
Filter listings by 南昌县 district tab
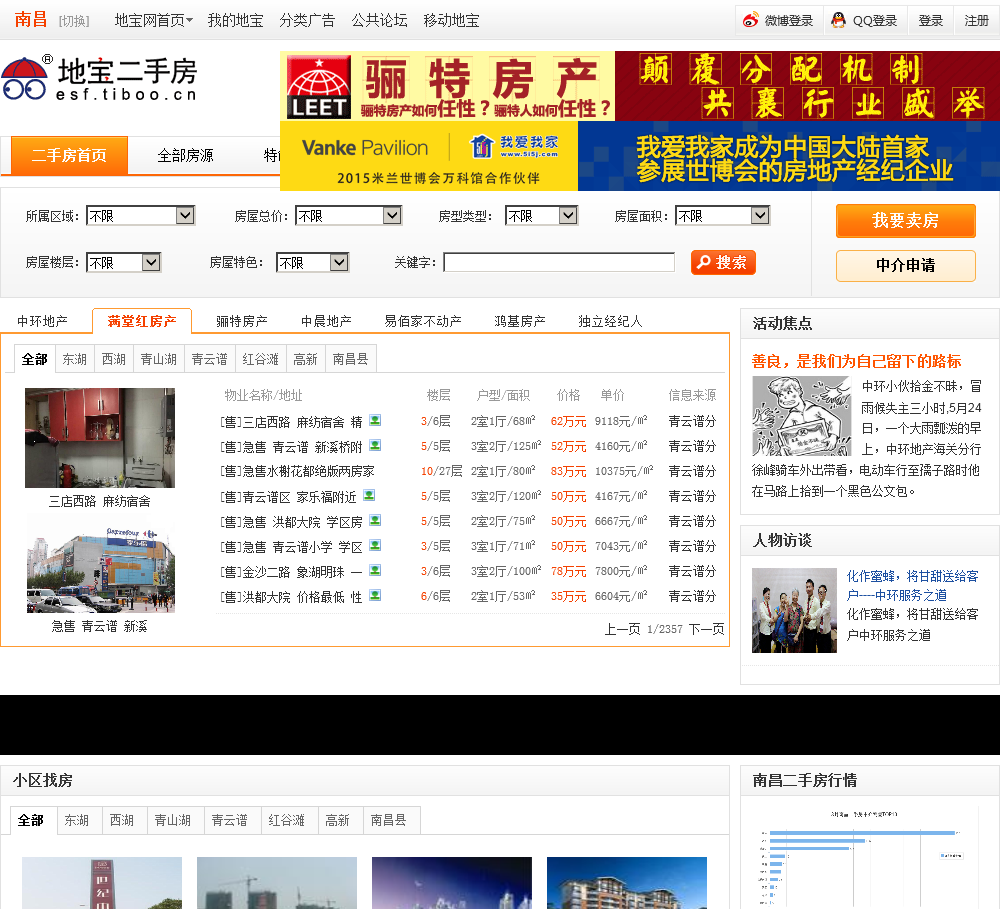click(351, 359)
